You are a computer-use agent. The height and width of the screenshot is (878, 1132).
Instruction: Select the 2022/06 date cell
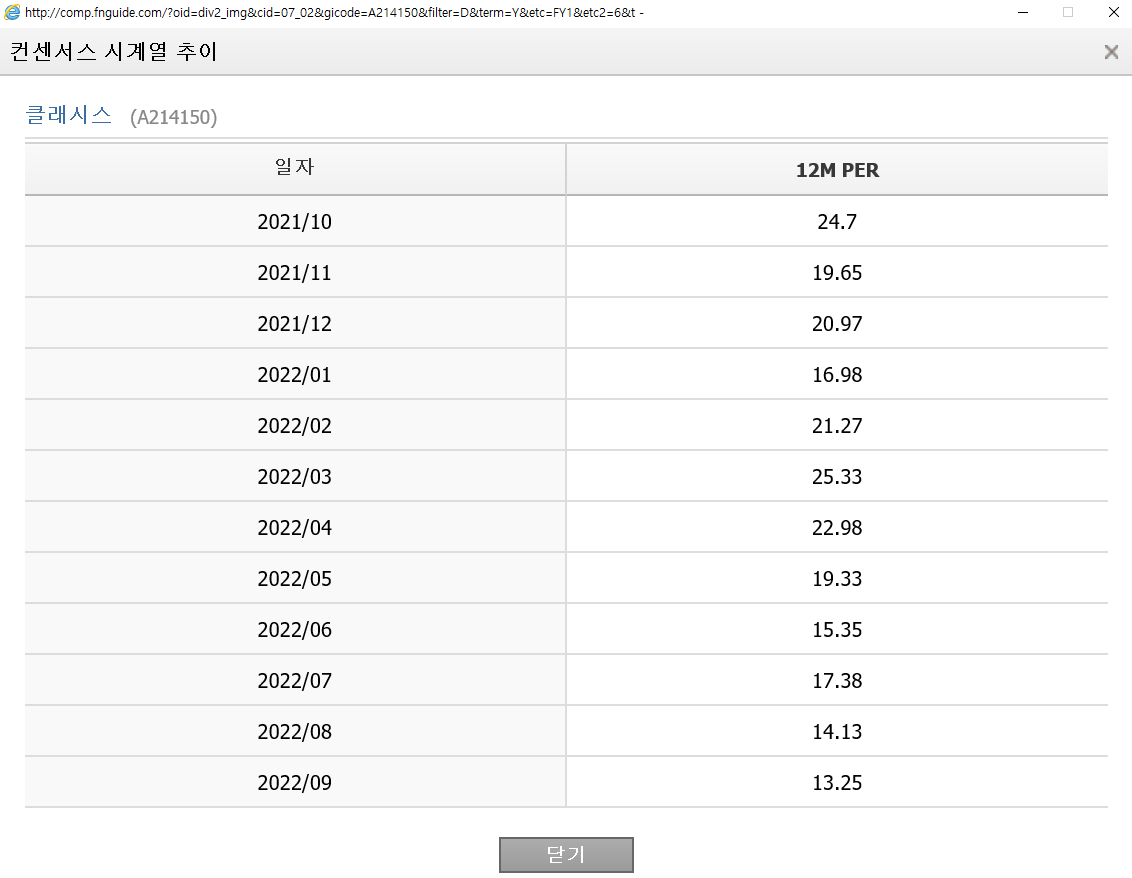(295, 630)
